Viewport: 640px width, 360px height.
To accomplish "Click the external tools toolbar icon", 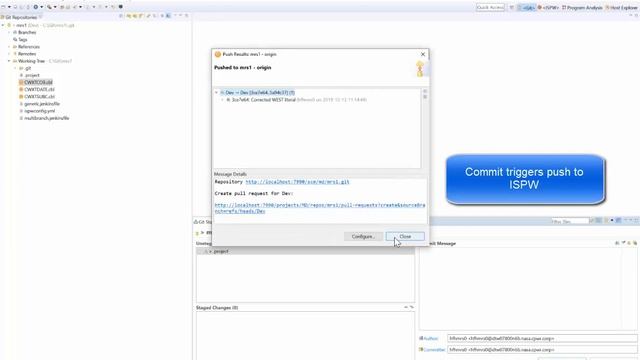I will 49,7.
